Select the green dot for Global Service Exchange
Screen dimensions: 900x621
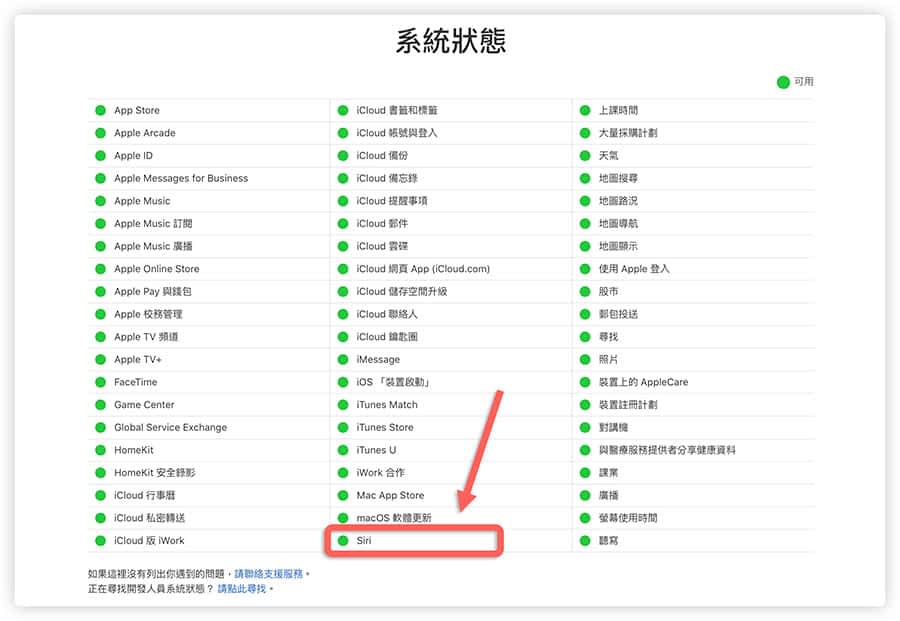[100, 428]
